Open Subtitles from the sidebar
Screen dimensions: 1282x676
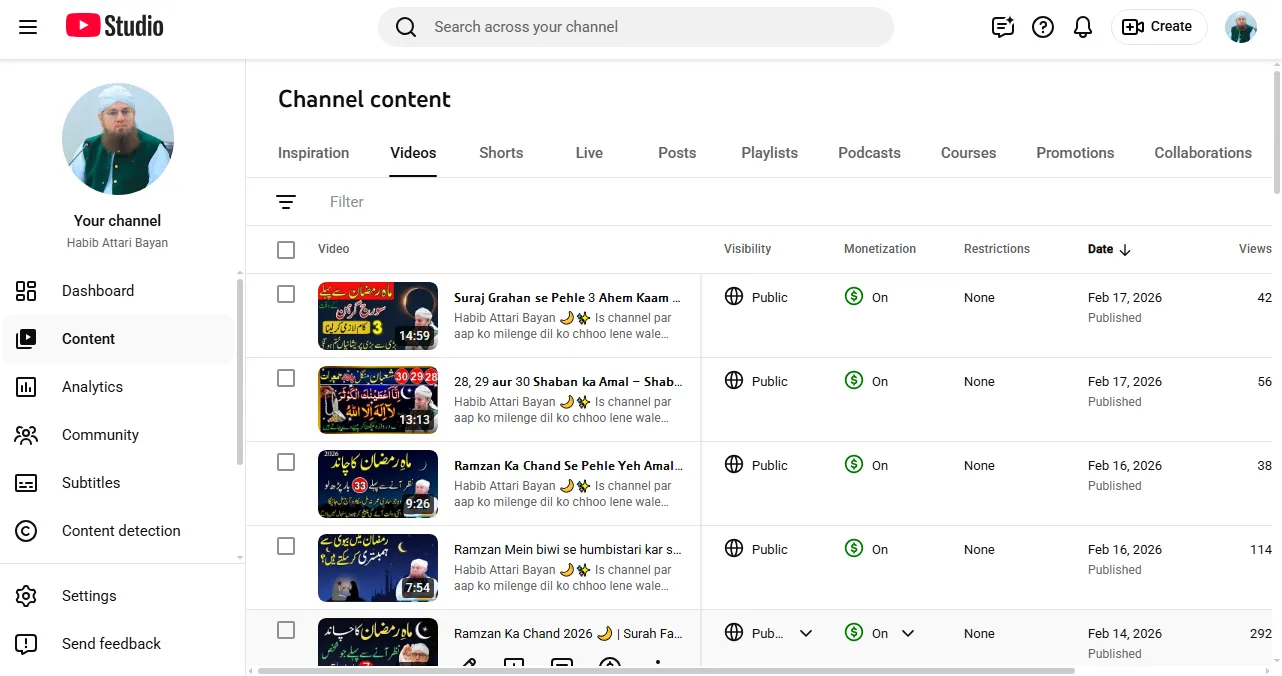pyautogui.click(x=118, y=483)
